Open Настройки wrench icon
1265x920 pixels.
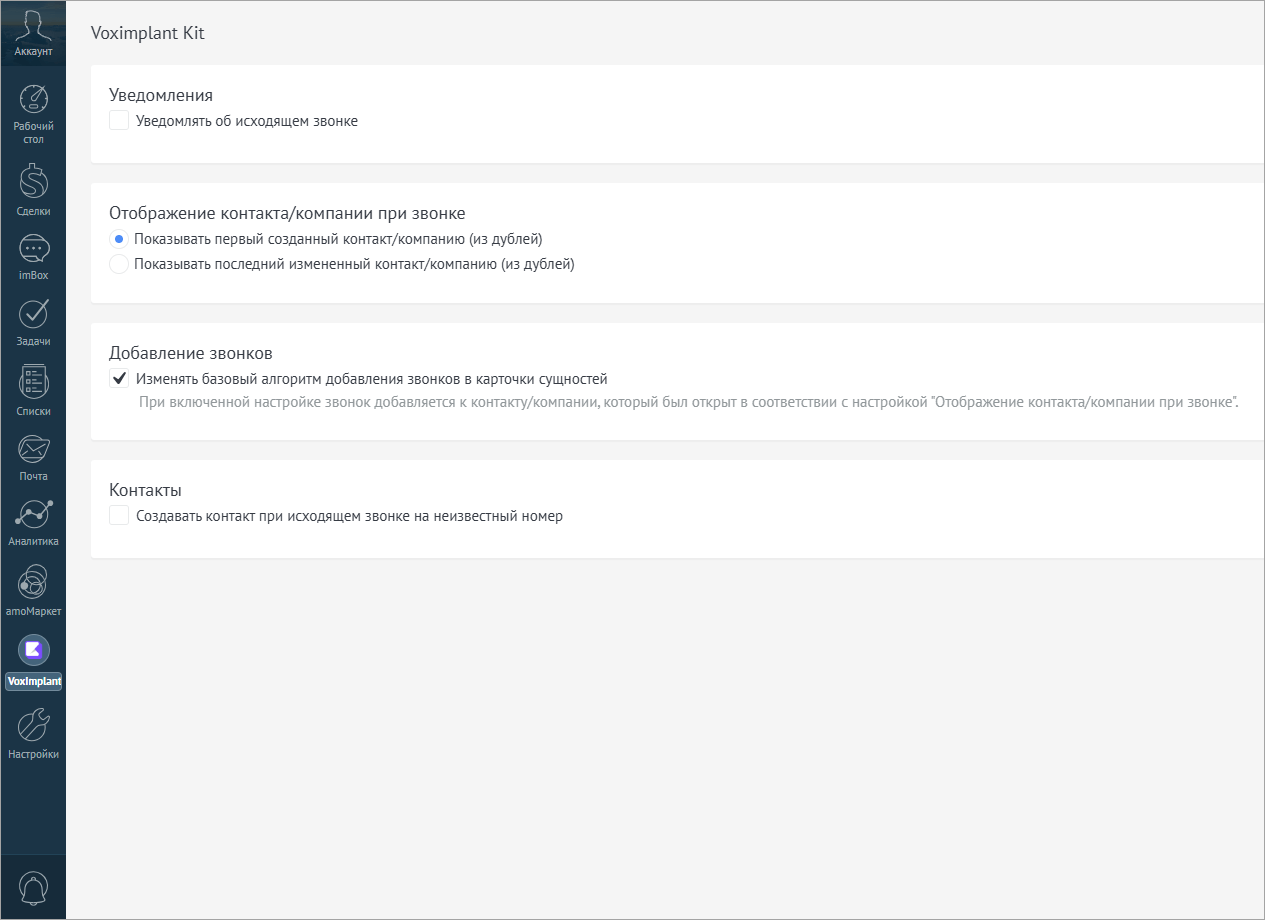coord(34,724)
